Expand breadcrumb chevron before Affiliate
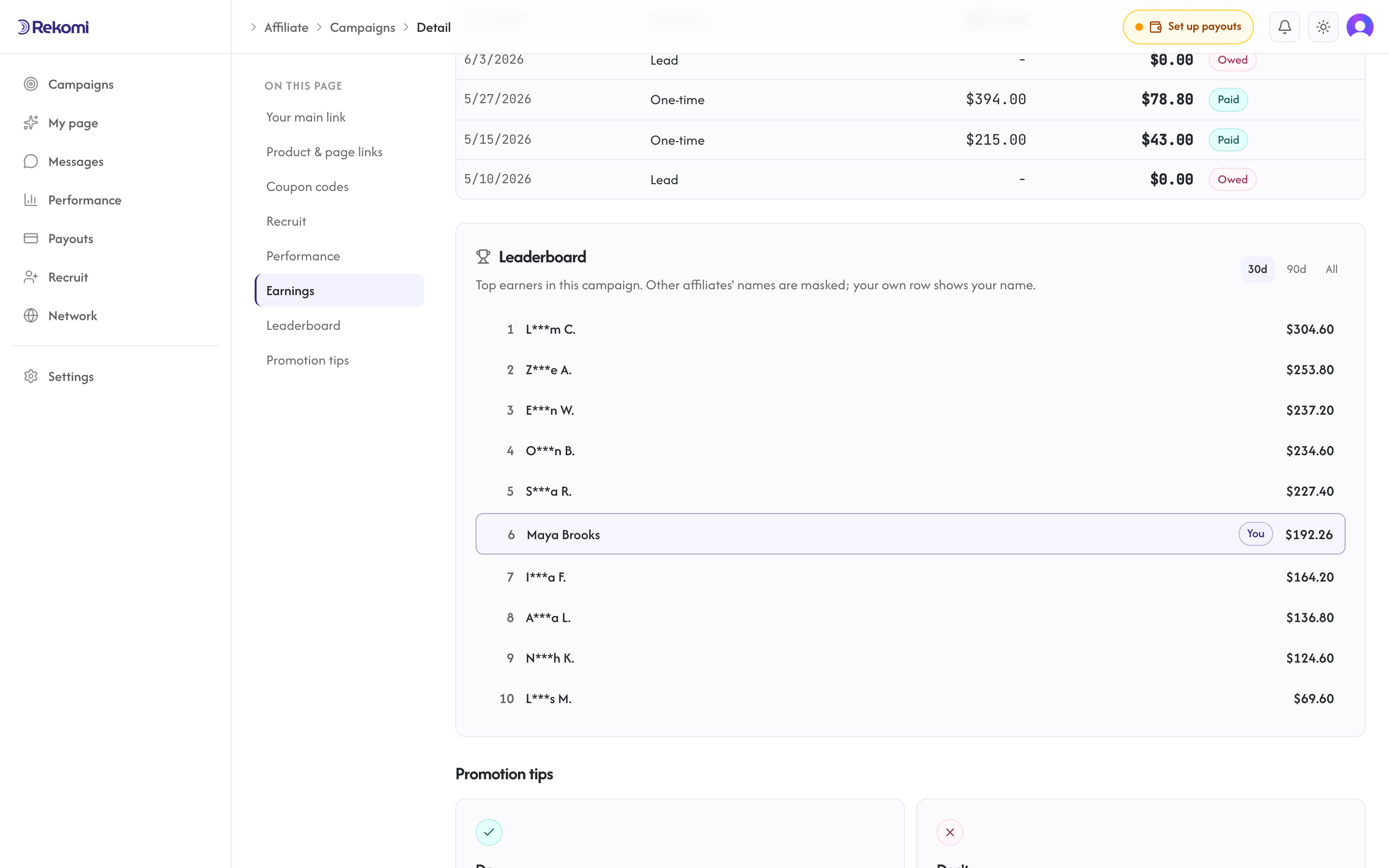1389x868 pixels. point(253,27)
